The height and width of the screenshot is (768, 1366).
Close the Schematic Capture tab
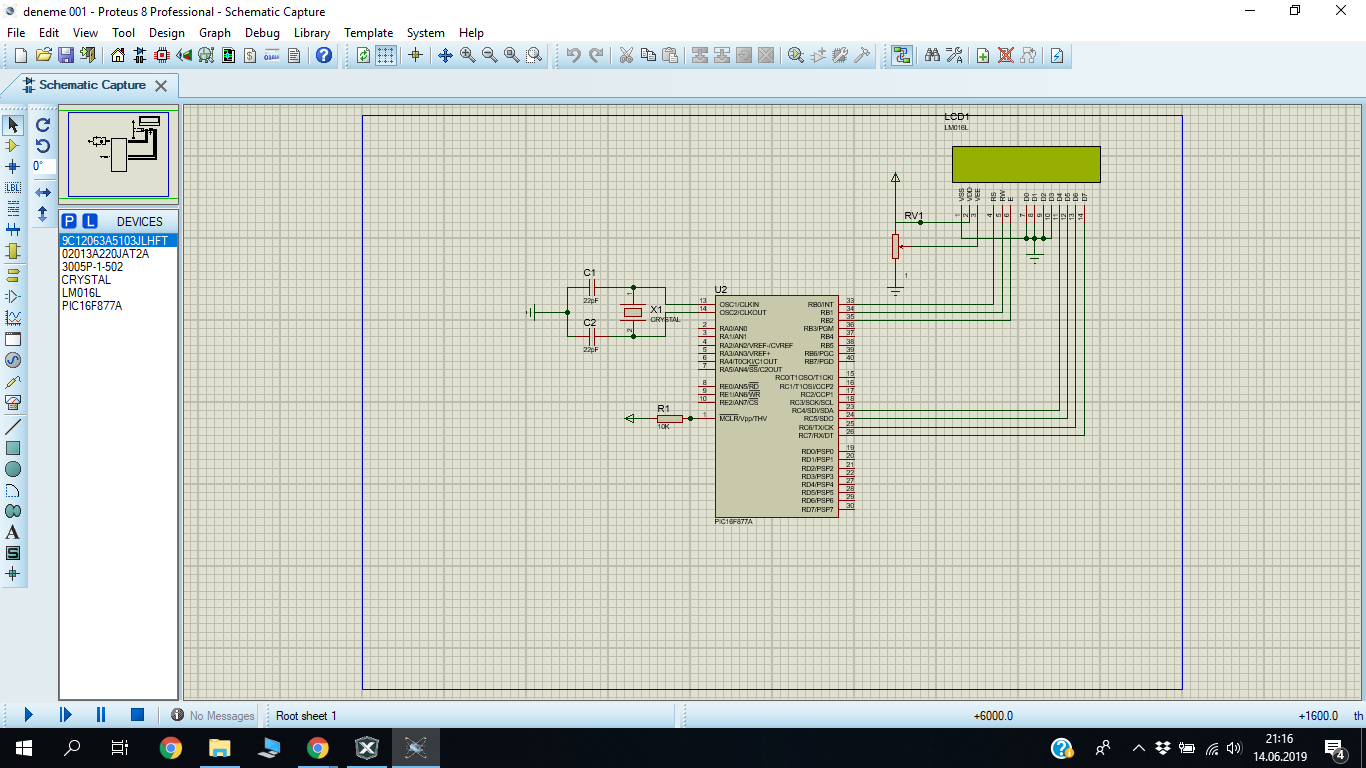click(161, 86)
